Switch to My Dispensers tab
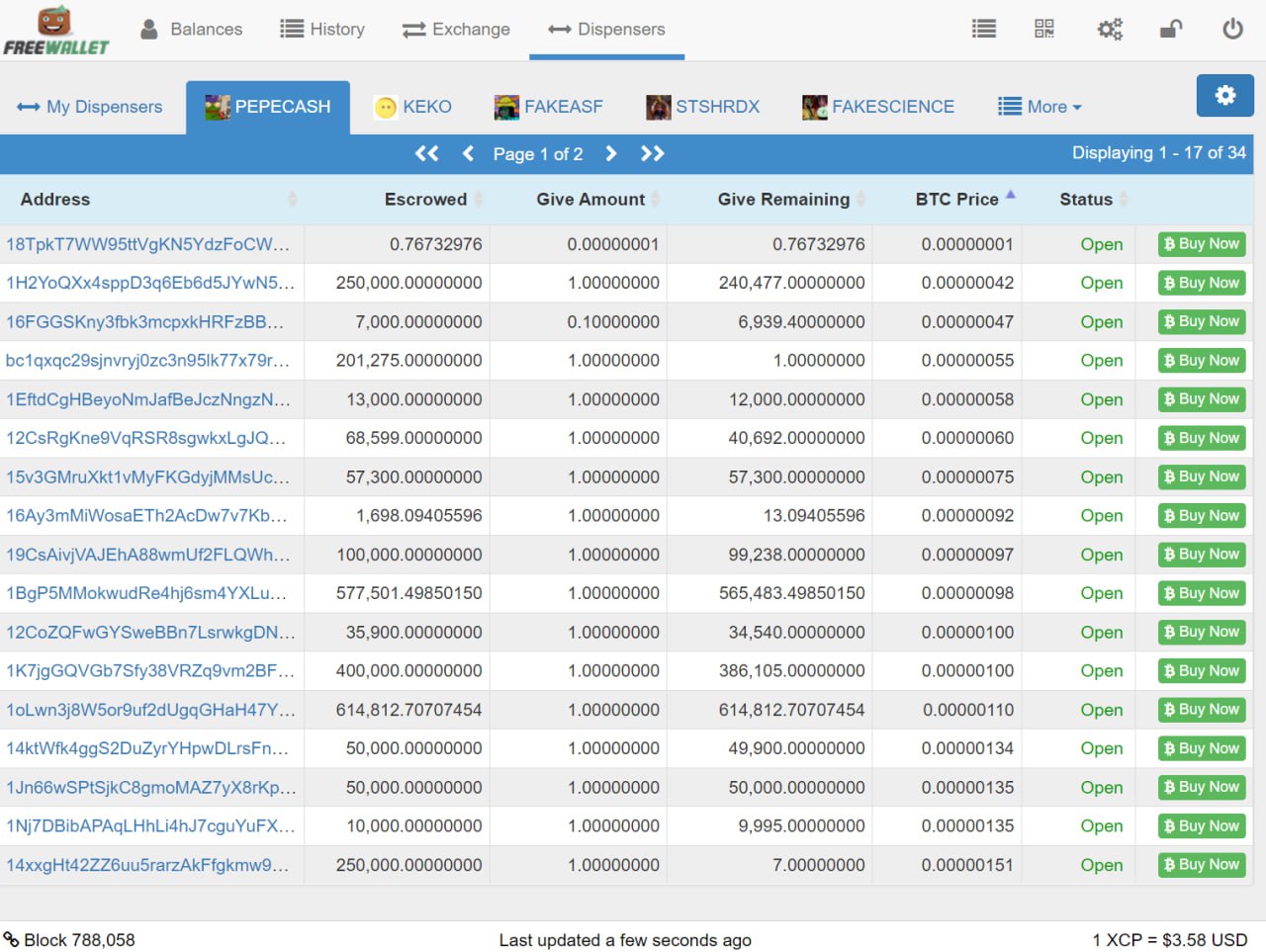1266x952 pixels. (x=90, y=107)
